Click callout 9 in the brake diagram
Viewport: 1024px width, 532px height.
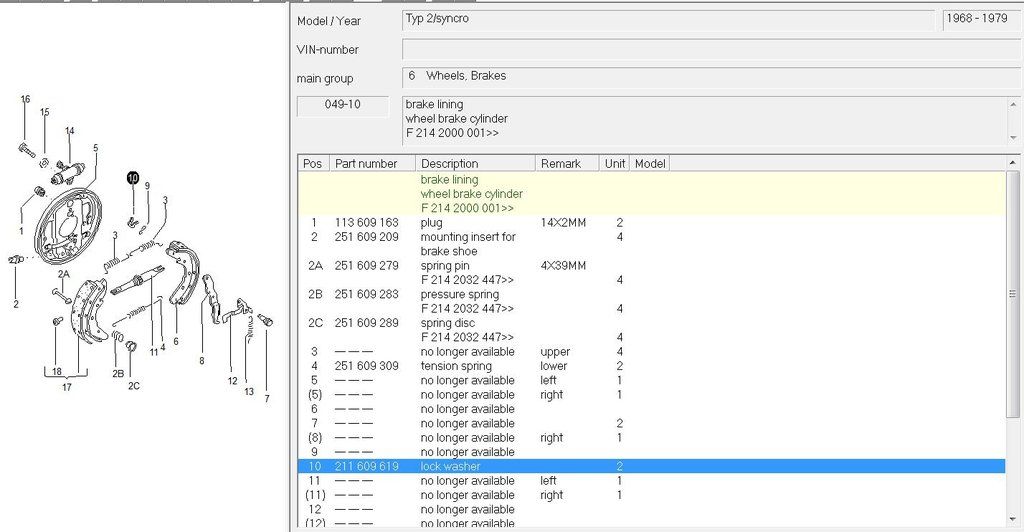(x=147, y=186)
